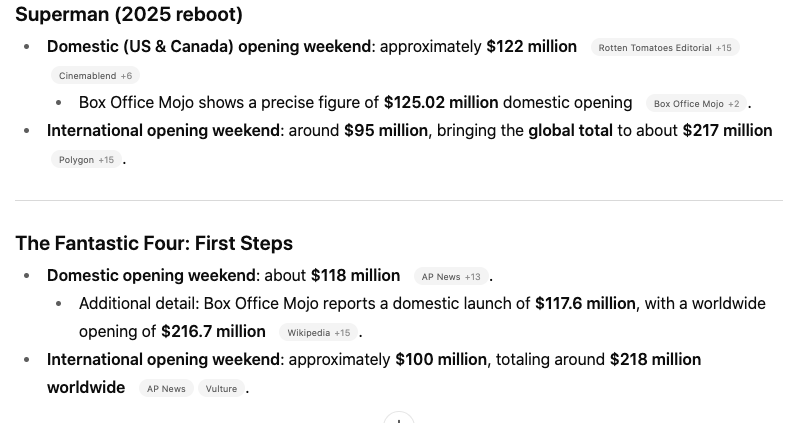Click the $117.6 million domestic launch figure

click(x=585, y=303)
